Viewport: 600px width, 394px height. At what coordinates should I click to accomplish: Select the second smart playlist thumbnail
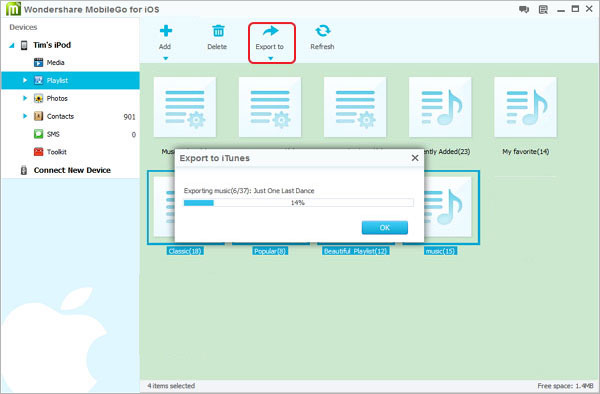click(270, 107)
